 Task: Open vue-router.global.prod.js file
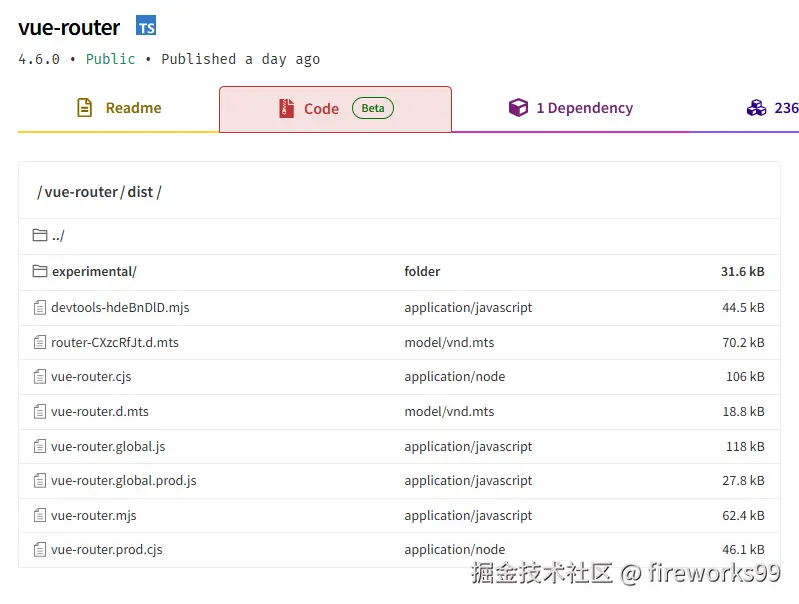tap(124, 481)
